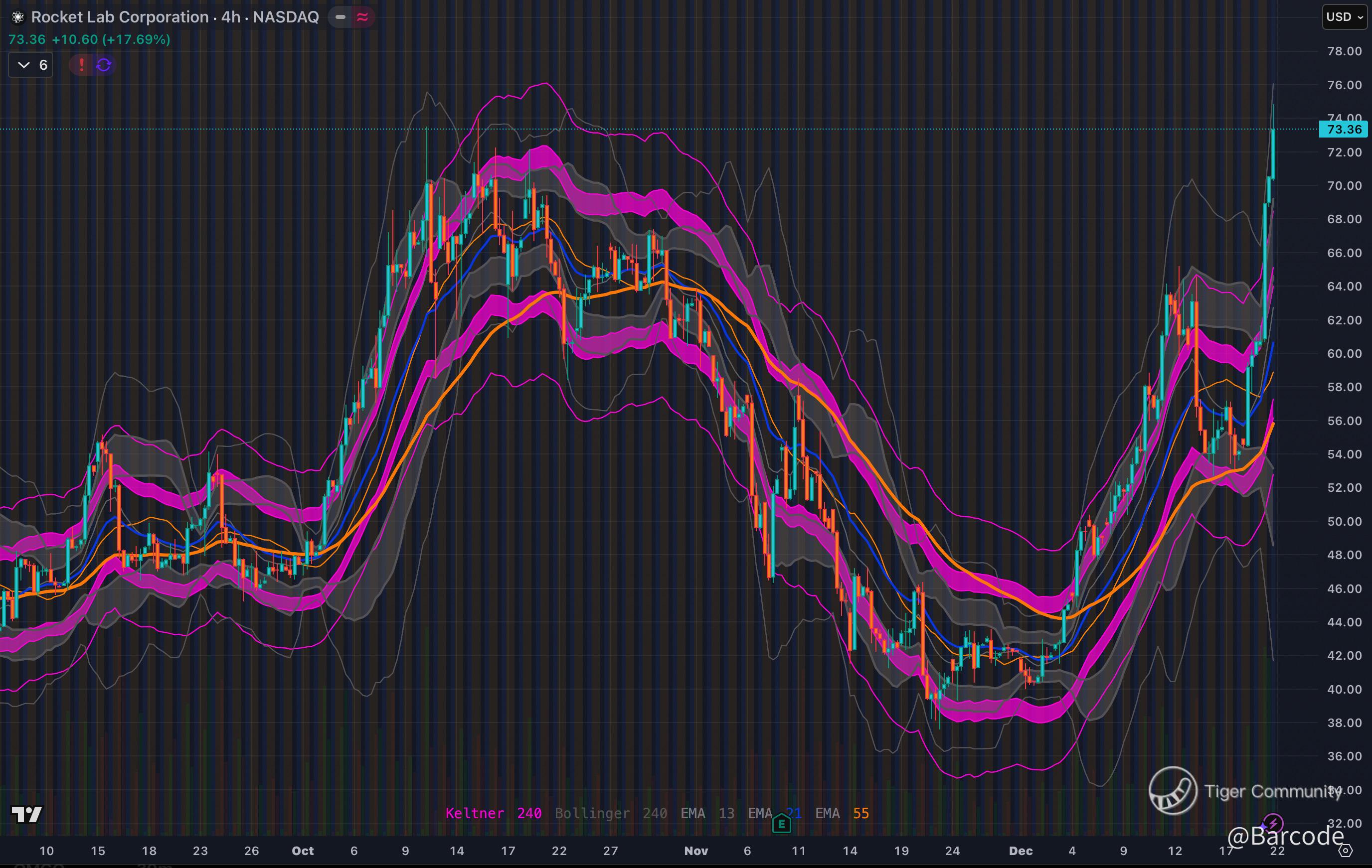The width and height of the screenshot is (1372, 868).
Task: Expand the collapsed indicators legend showing 6
Action: pyautogui.click(x=31, y=65)
